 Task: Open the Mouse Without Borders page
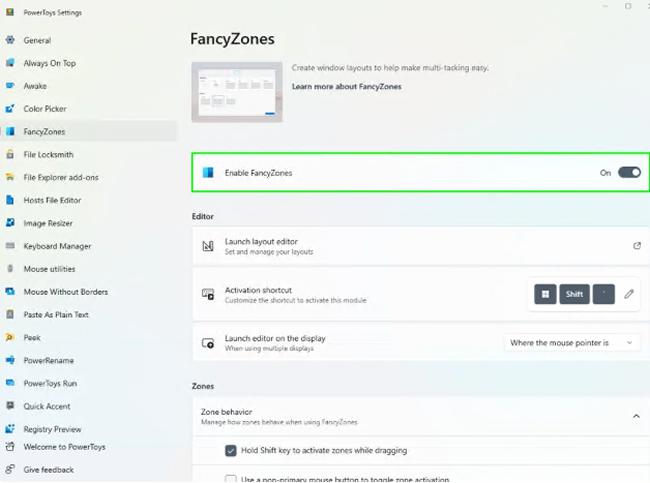pos(65,292)
